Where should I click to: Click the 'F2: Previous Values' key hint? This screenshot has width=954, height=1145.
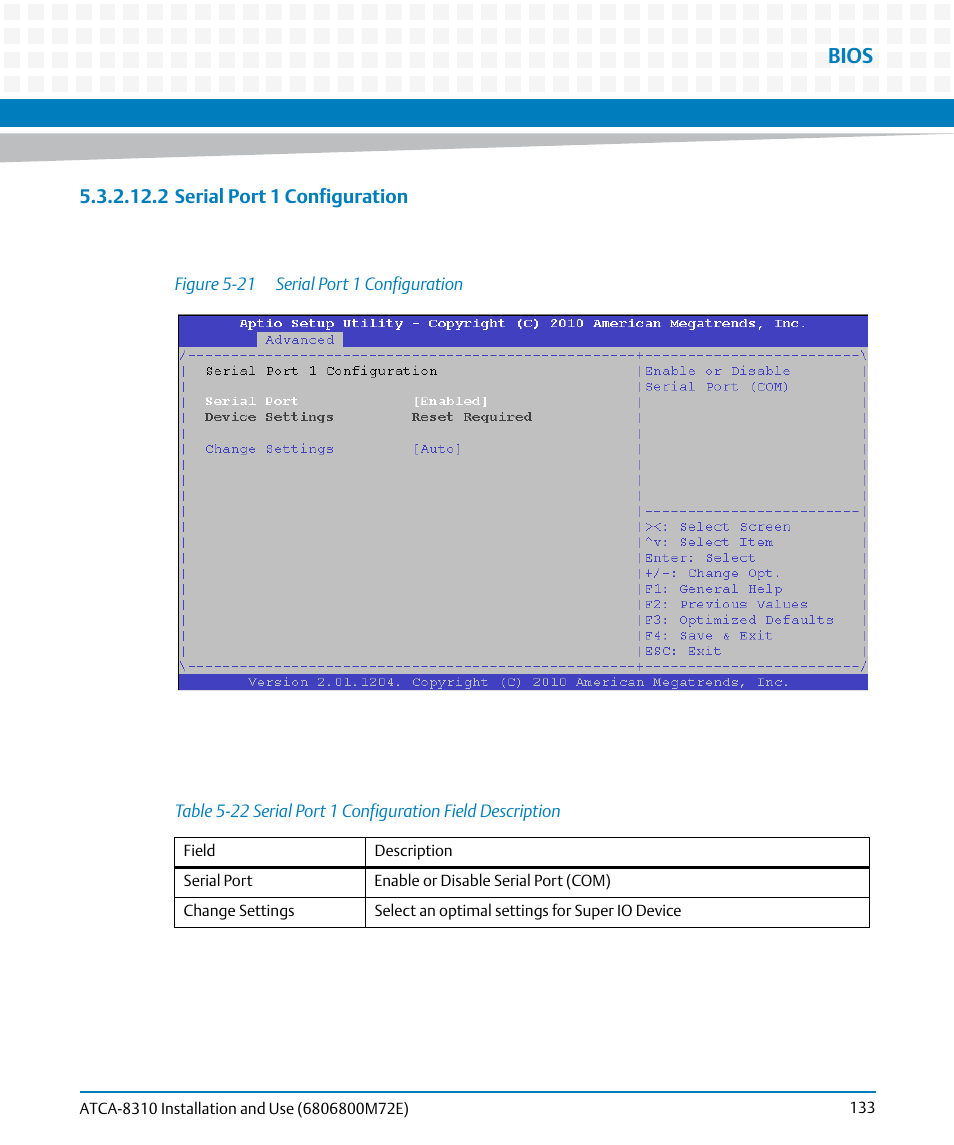coord(726,604)
